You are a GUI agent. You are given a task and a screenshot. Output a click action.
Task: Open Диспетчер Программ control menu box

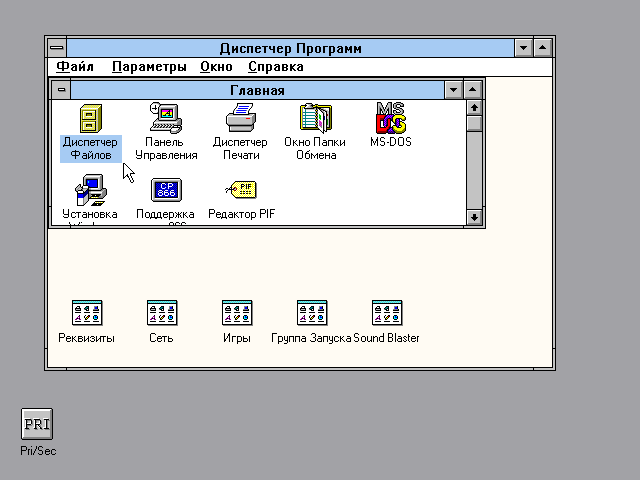click(57, 48)
